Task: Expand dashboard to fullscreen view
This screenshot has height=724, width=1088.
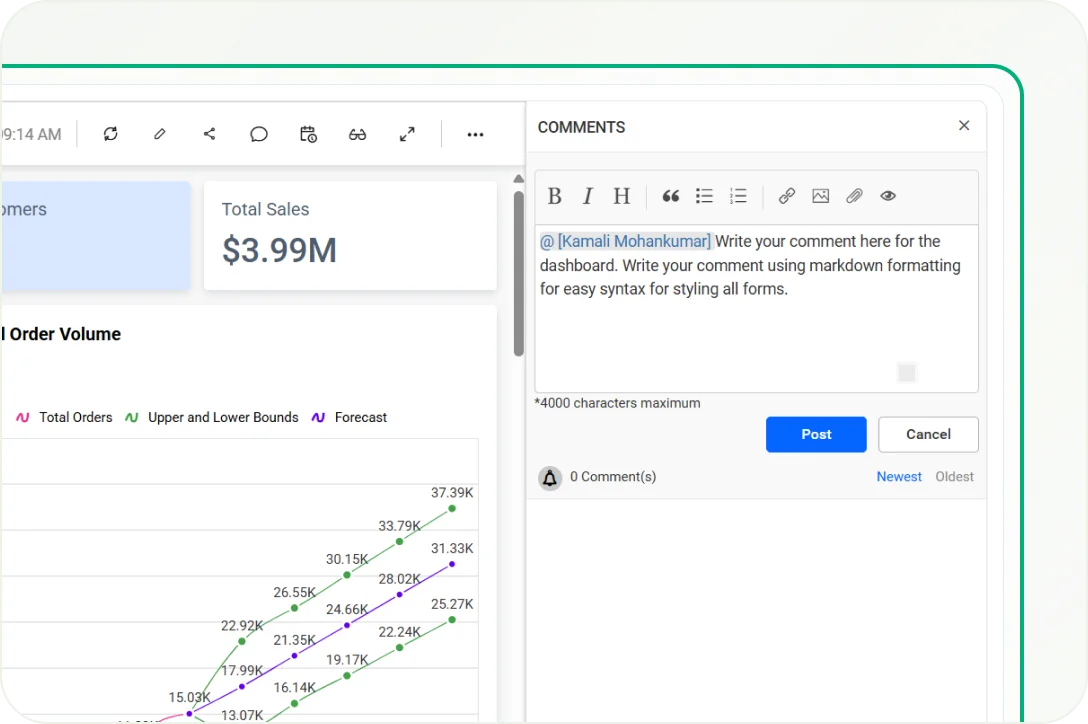Action: point(407,134)
